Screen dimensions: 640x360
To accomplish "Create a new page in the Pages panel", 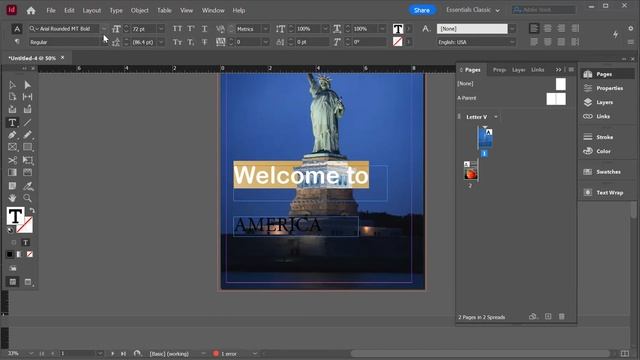I will [x=548, y=316].
